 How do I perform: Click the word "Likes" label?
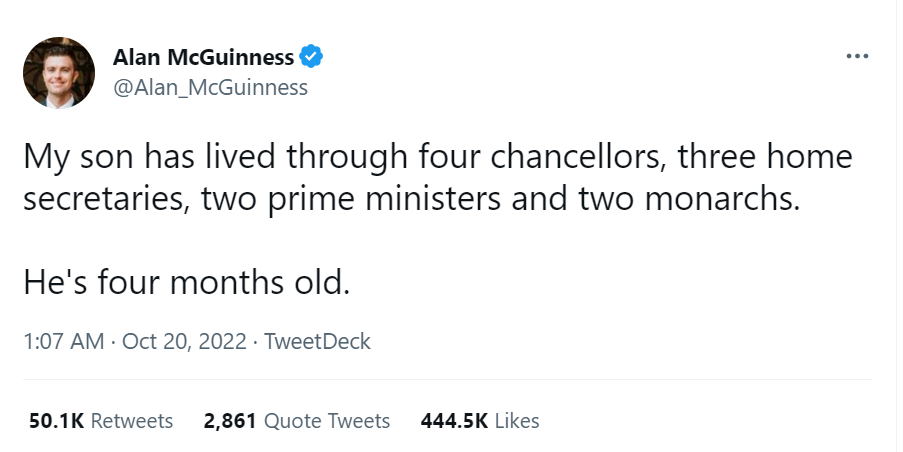517,421
